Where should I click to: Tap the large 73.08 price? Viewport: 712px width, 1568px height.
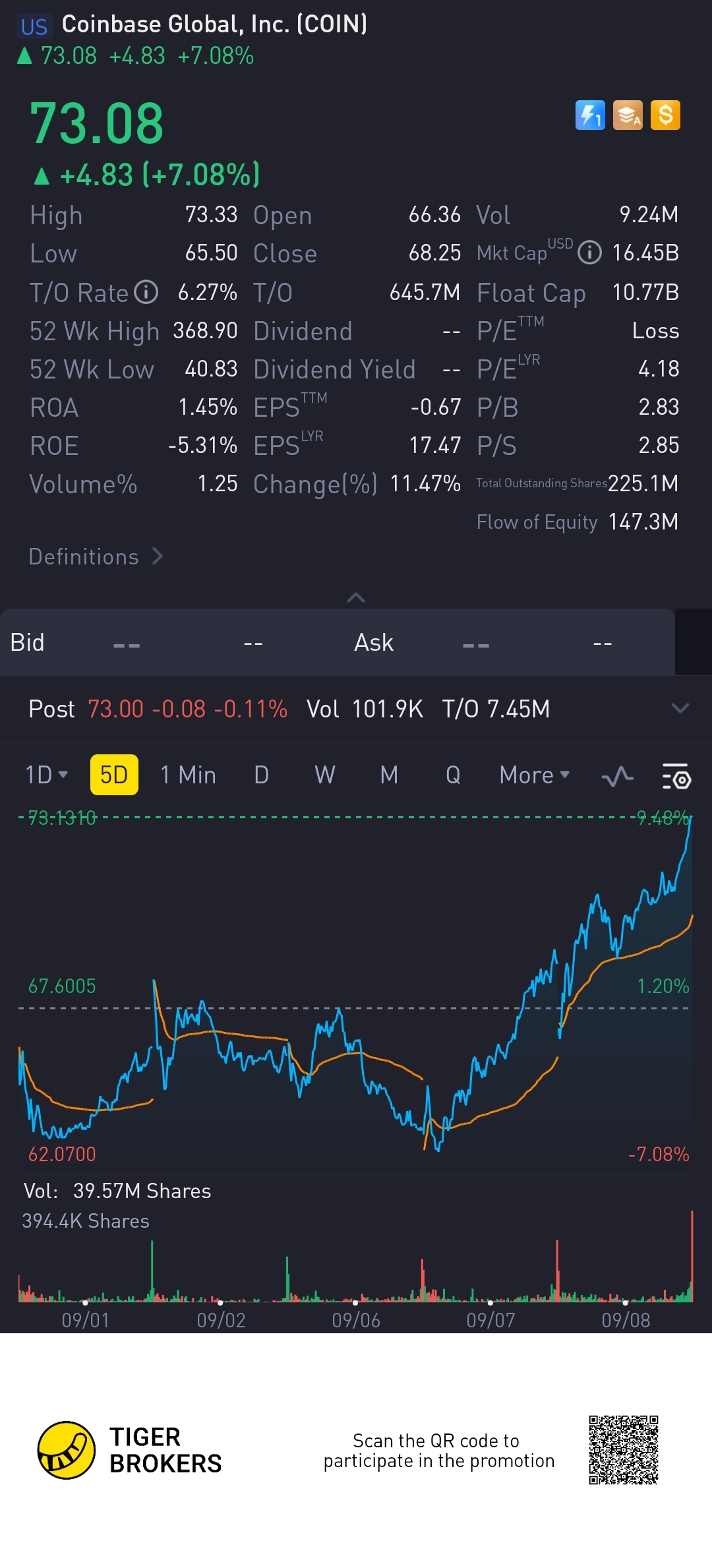pos(97,123)
